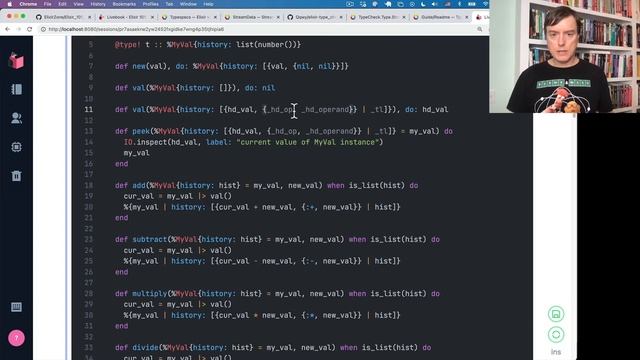The height and width of the screenshot is (360, 640).
Task: Show connected users panel
Action: 16,118
